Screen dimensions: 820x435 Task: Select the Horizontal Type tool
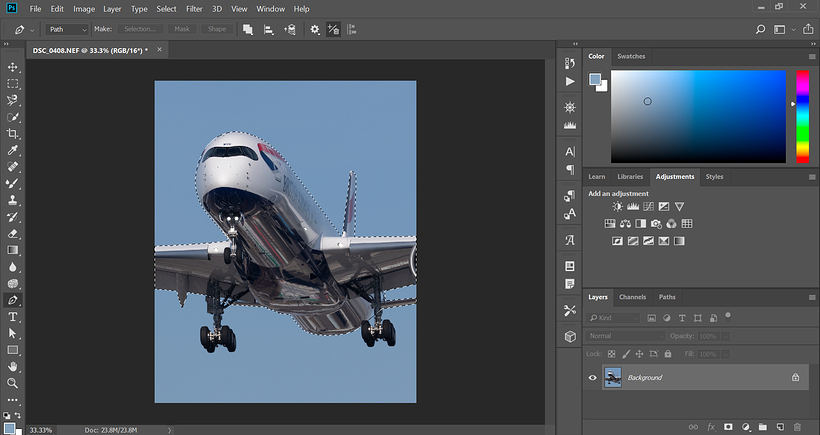coord(13,317)
